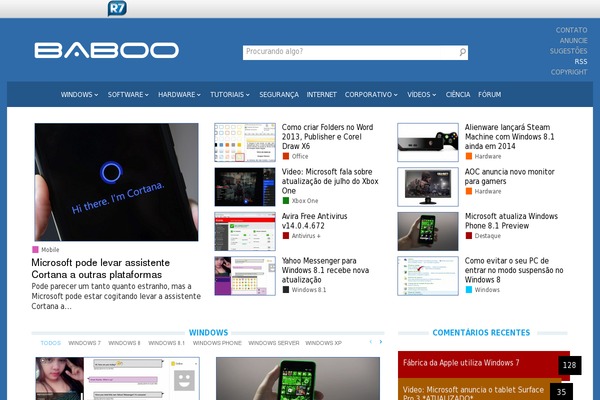
Task: Open the Windows Phone 8.1 Preview thumbnail
Action: click(x=428, y=231)
